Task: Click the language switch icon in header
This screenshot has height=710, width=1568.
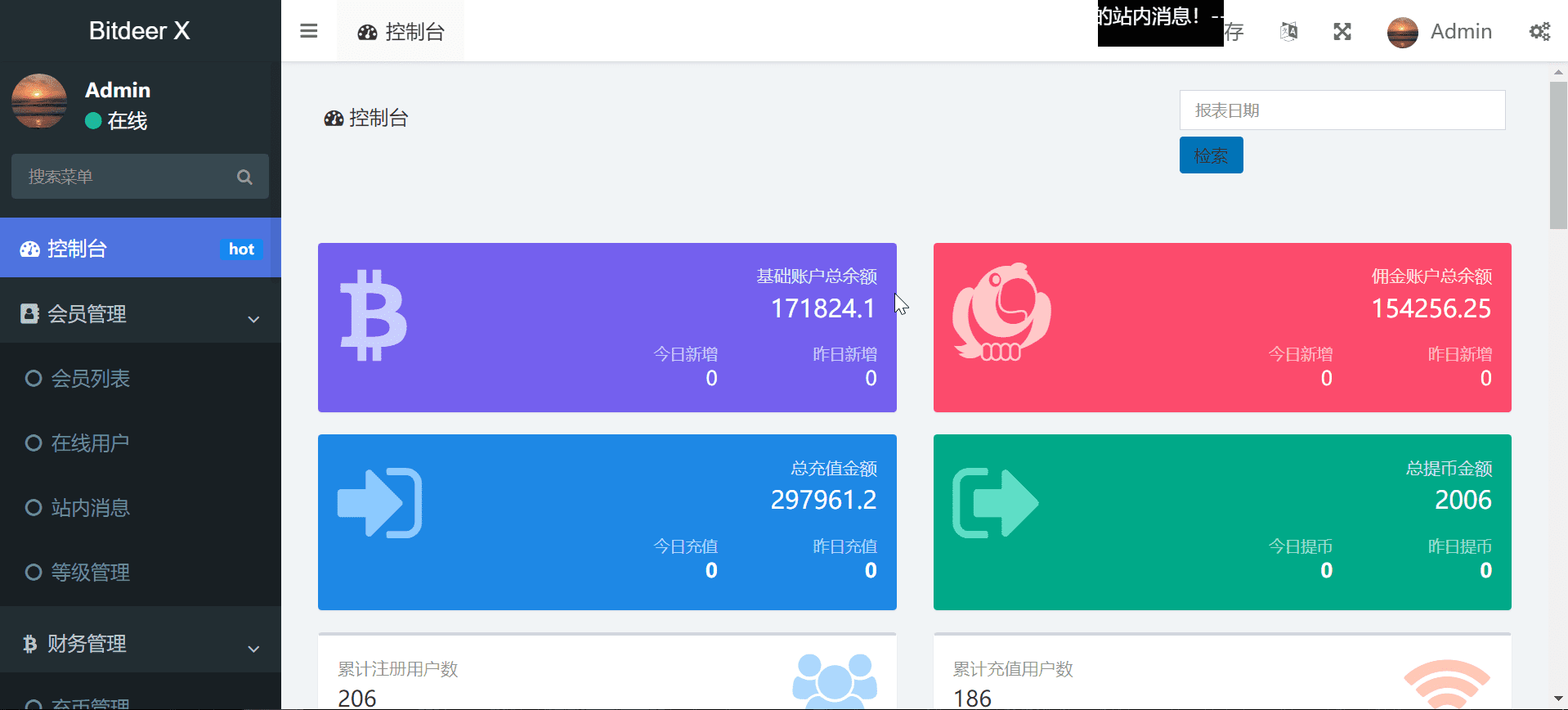Action: pyautogui.click(x=1288, y=31)
